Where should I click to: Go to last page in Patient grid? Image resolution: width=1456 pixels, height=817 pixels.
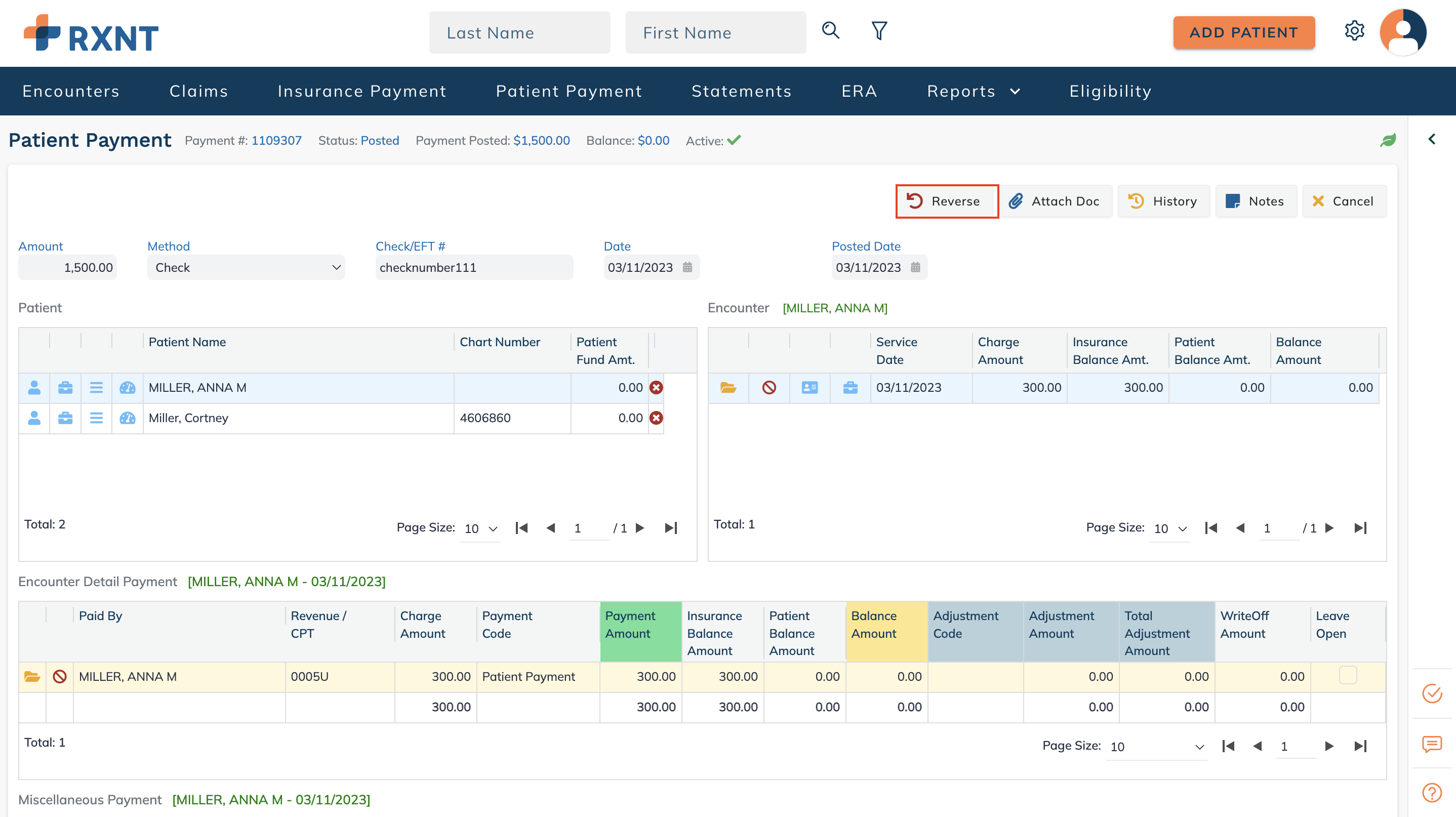(671, 528)
